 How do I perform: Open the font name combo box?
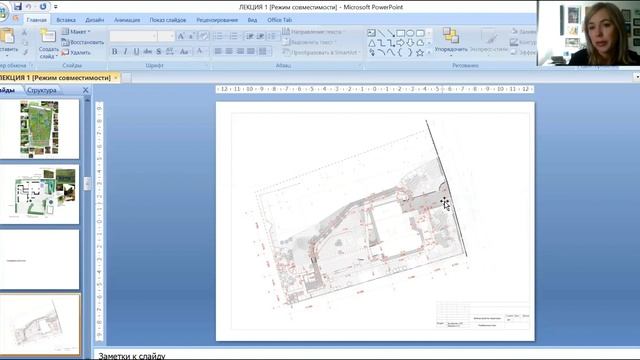tap(133, 36)
